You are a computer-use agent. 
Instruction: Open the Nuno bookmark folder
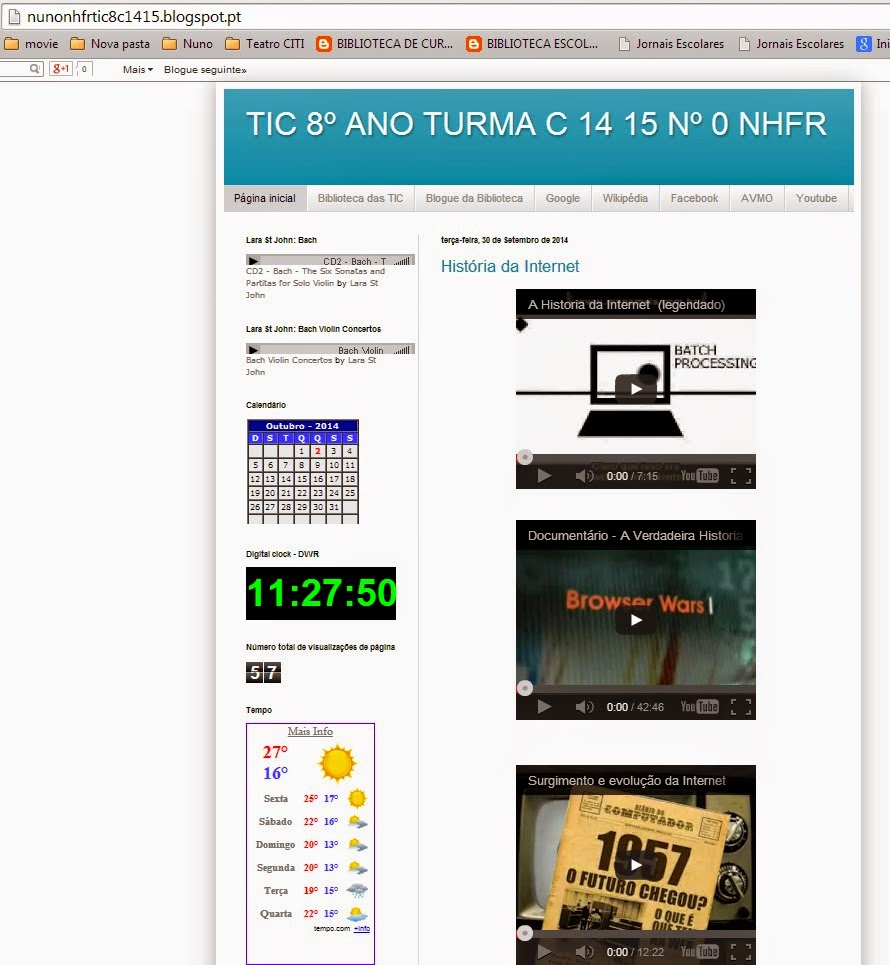(188, 44)
